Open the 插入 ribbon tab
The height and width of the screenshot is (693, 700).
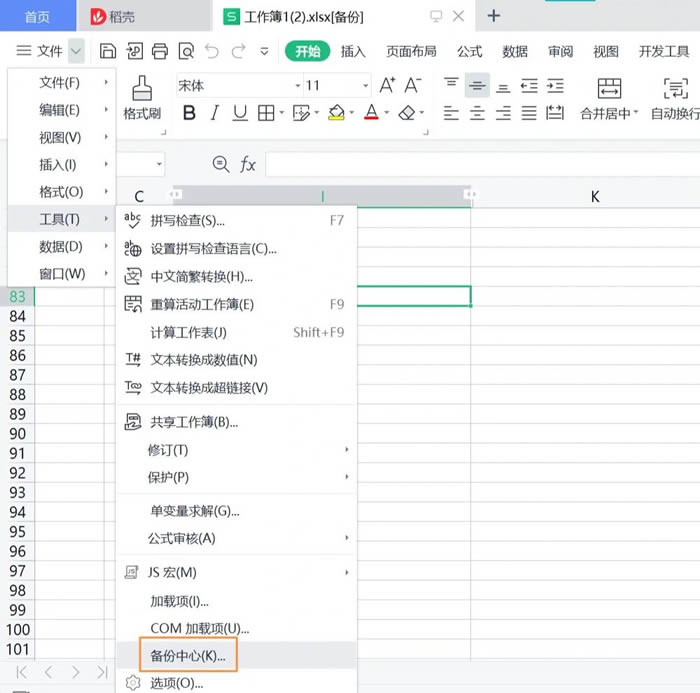point(353,51)
